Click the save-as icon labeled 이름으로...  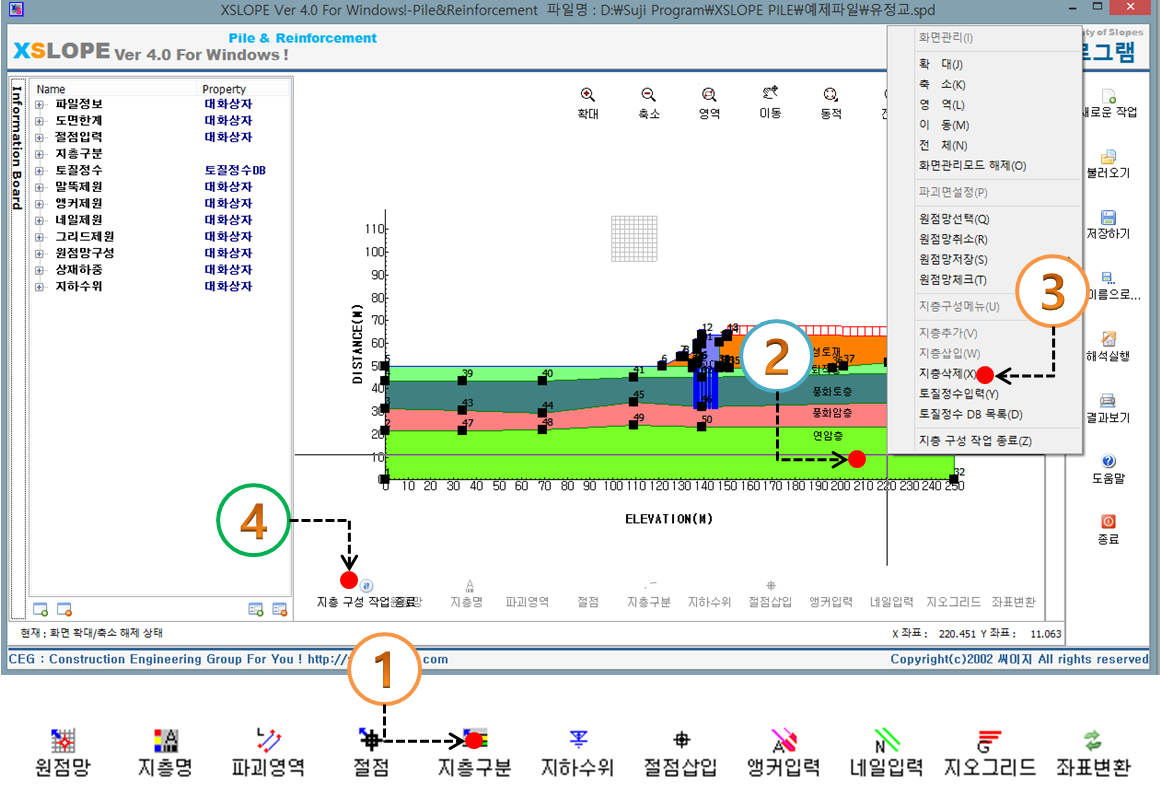tap(1108, 278)
